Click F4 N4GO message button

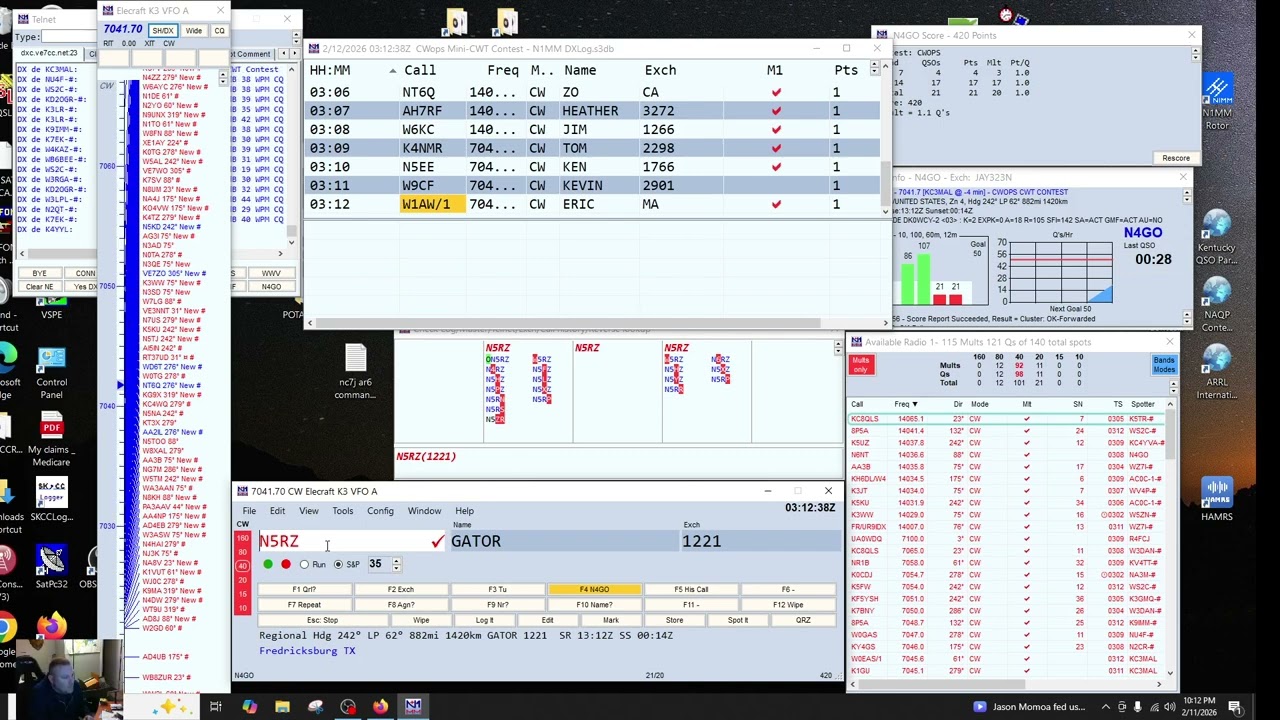tap(594, 590)
